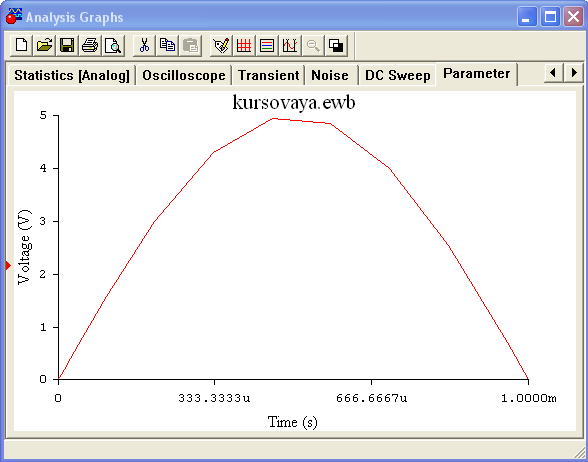Click the 666.6667u time axis value

(371, 398)
